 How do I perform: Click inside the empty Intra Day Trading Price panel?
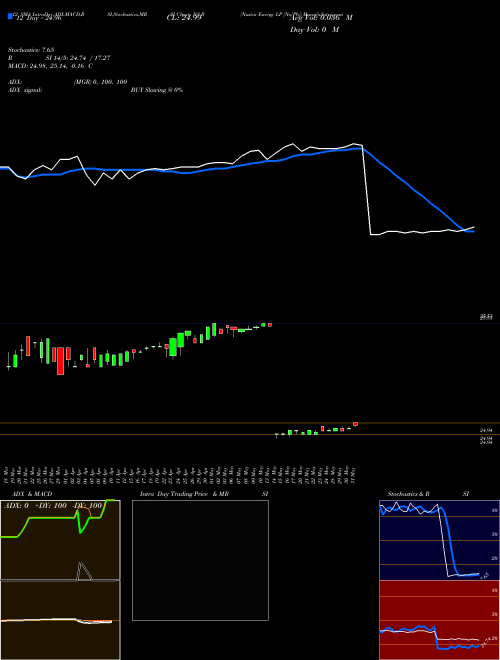click(200, 560)
